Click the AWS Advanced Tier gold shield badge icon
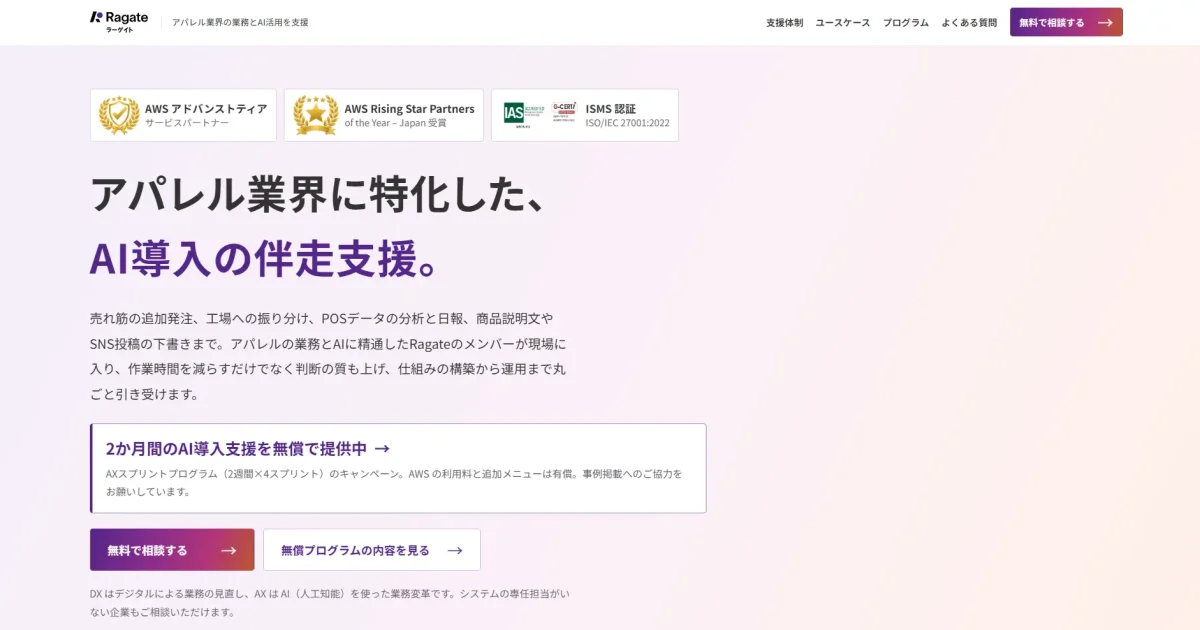 pyautogui.click(x=119, y=116)
